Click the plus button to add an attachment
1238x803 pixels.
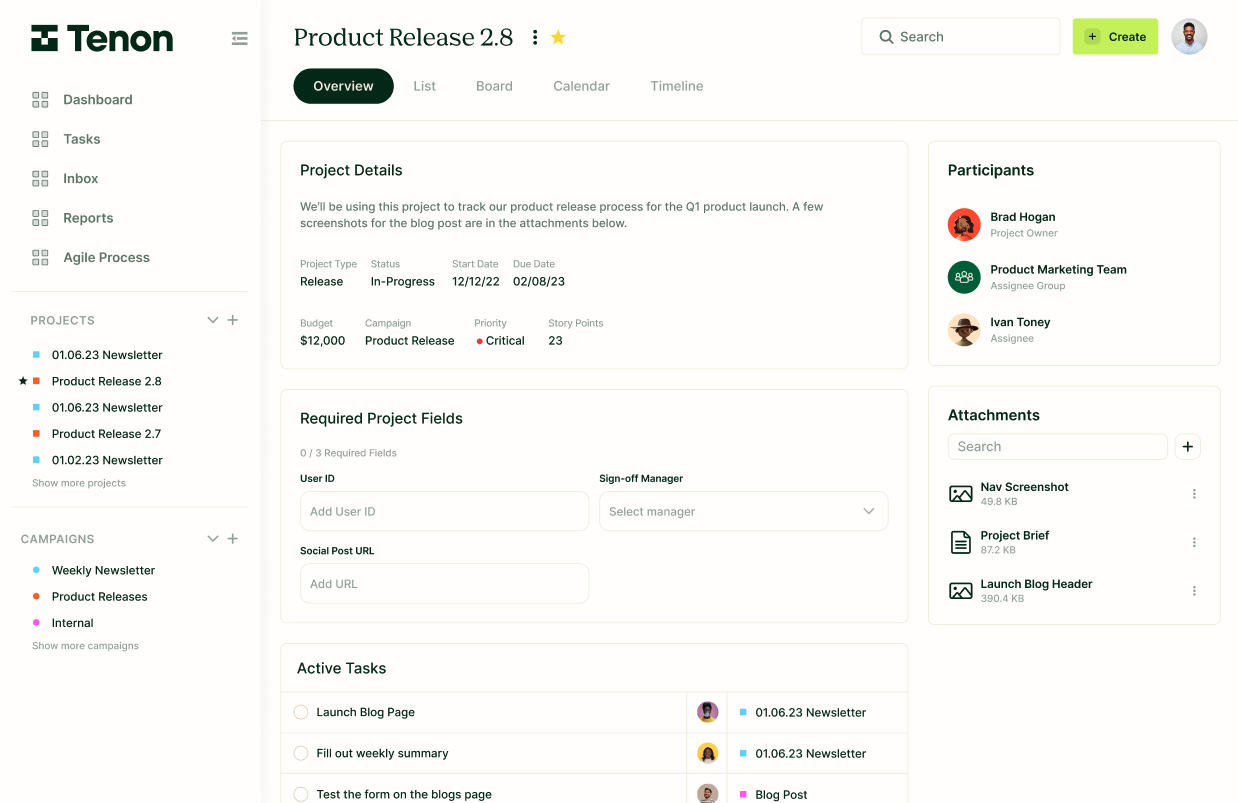point(1187,447)
